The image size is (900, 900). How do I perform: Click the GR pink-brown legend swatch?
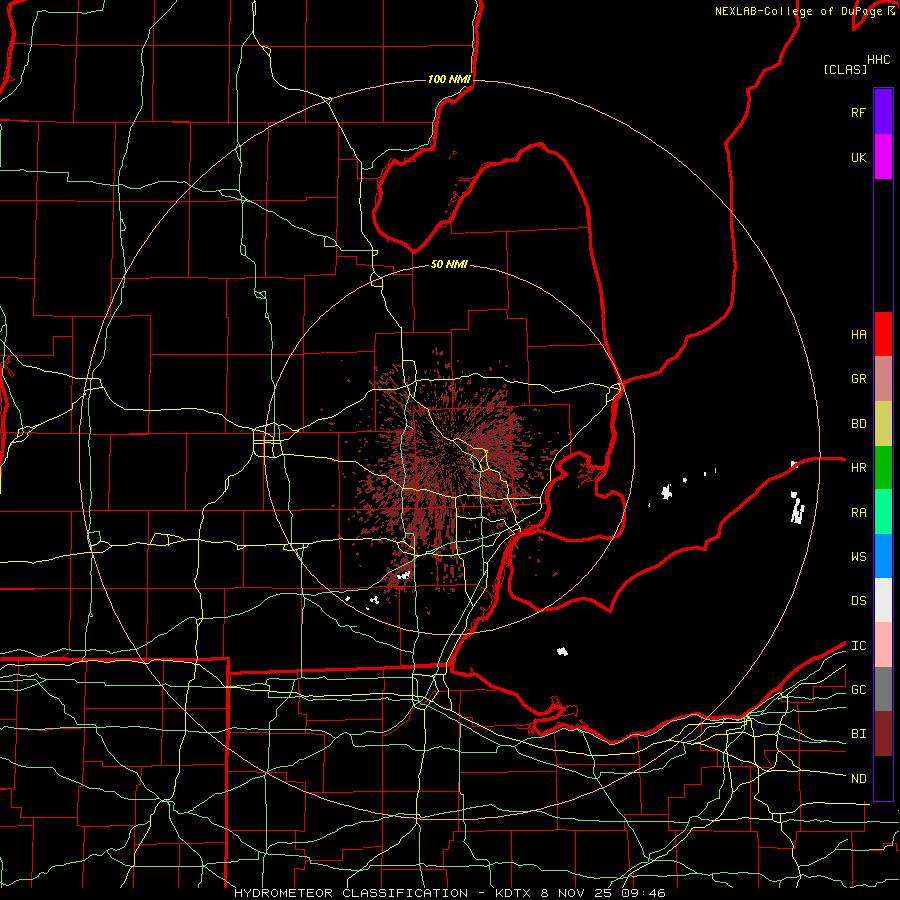(x=883, y=379)
